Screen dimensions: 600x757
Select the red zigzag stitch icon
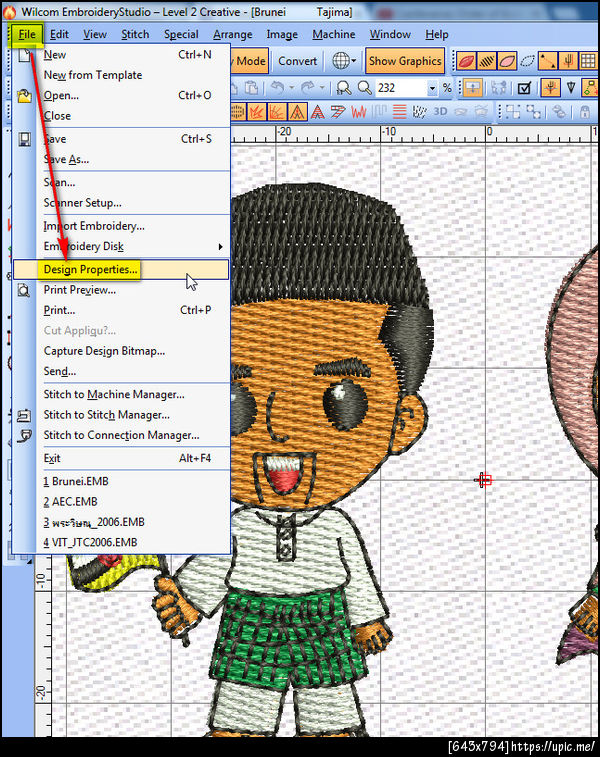(x=359, y=112)
